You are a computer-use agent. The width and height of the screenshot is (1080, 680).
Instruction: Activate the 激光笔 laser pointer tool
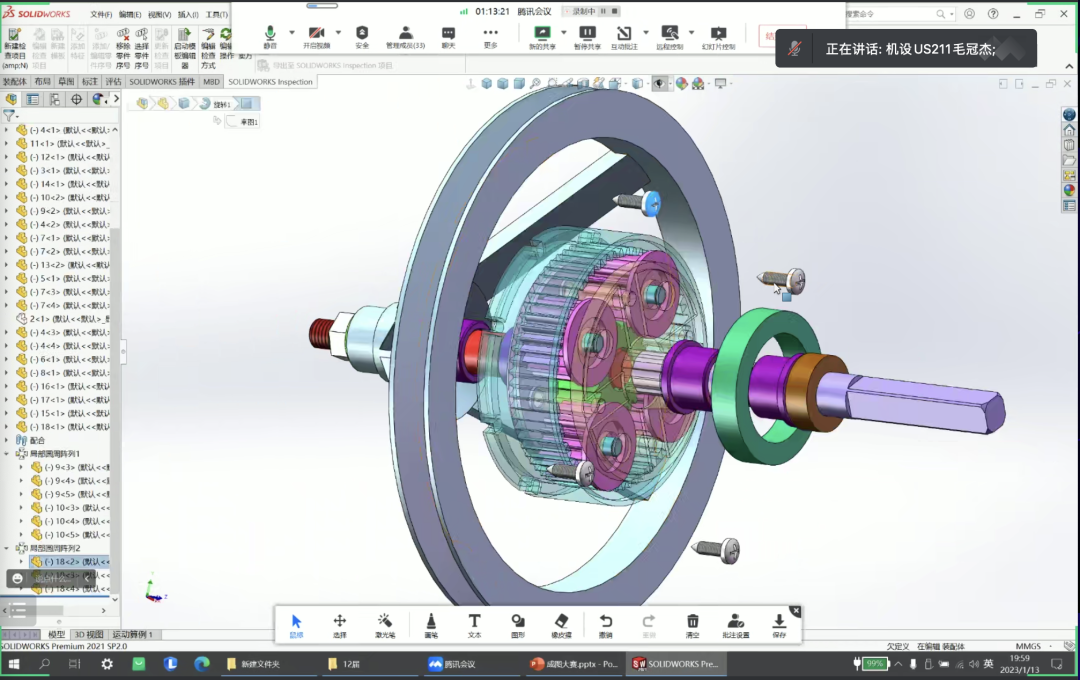pos(385,625)
